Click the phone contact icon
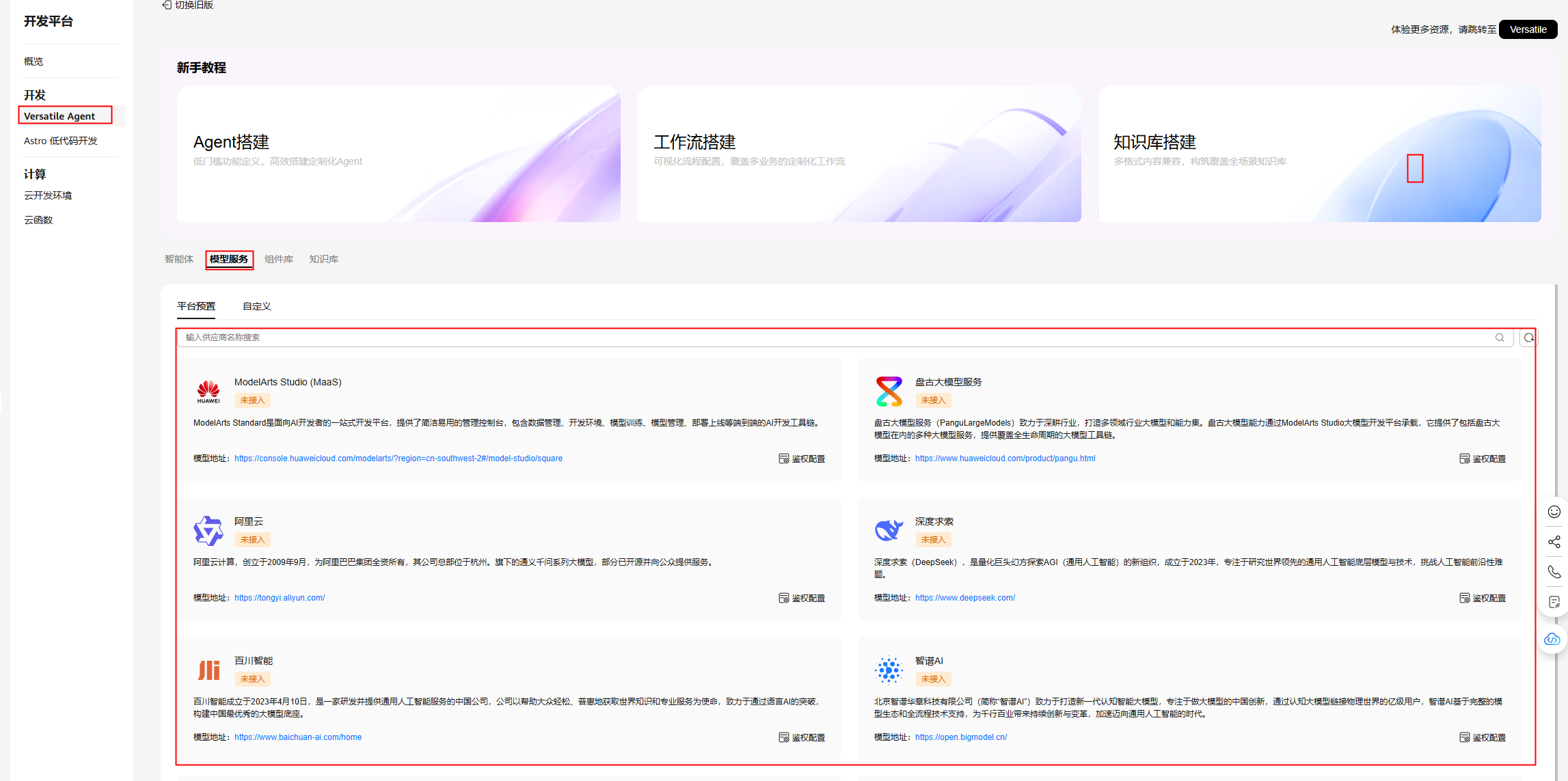 [1554, 572]
